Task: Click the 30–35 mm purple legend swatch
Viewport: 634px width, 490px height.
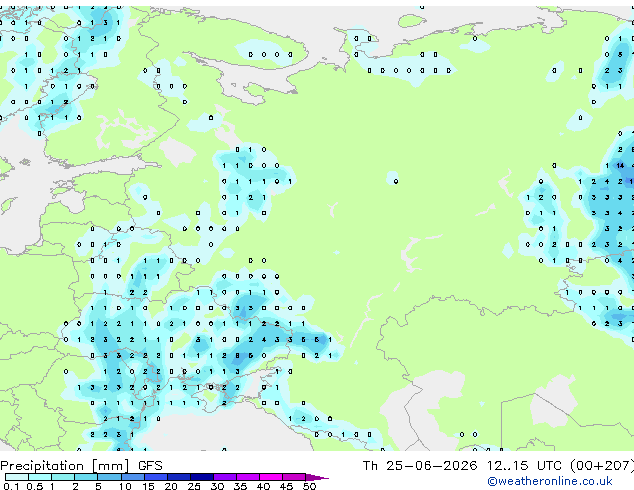Action: [x=225, y=477]
